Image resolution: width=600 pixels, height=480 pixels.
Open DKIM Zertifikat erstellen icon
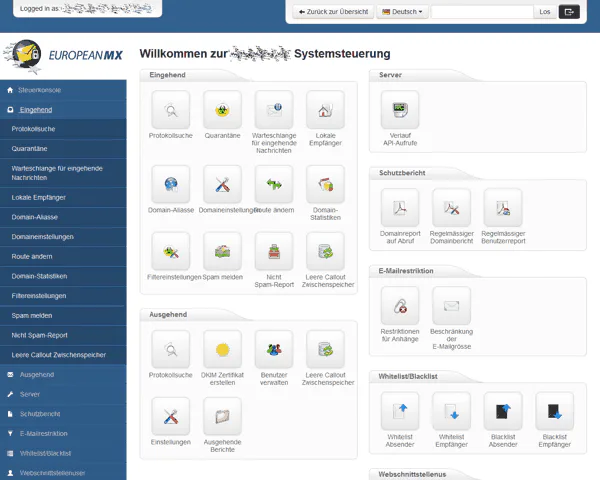tap(222, 349)
